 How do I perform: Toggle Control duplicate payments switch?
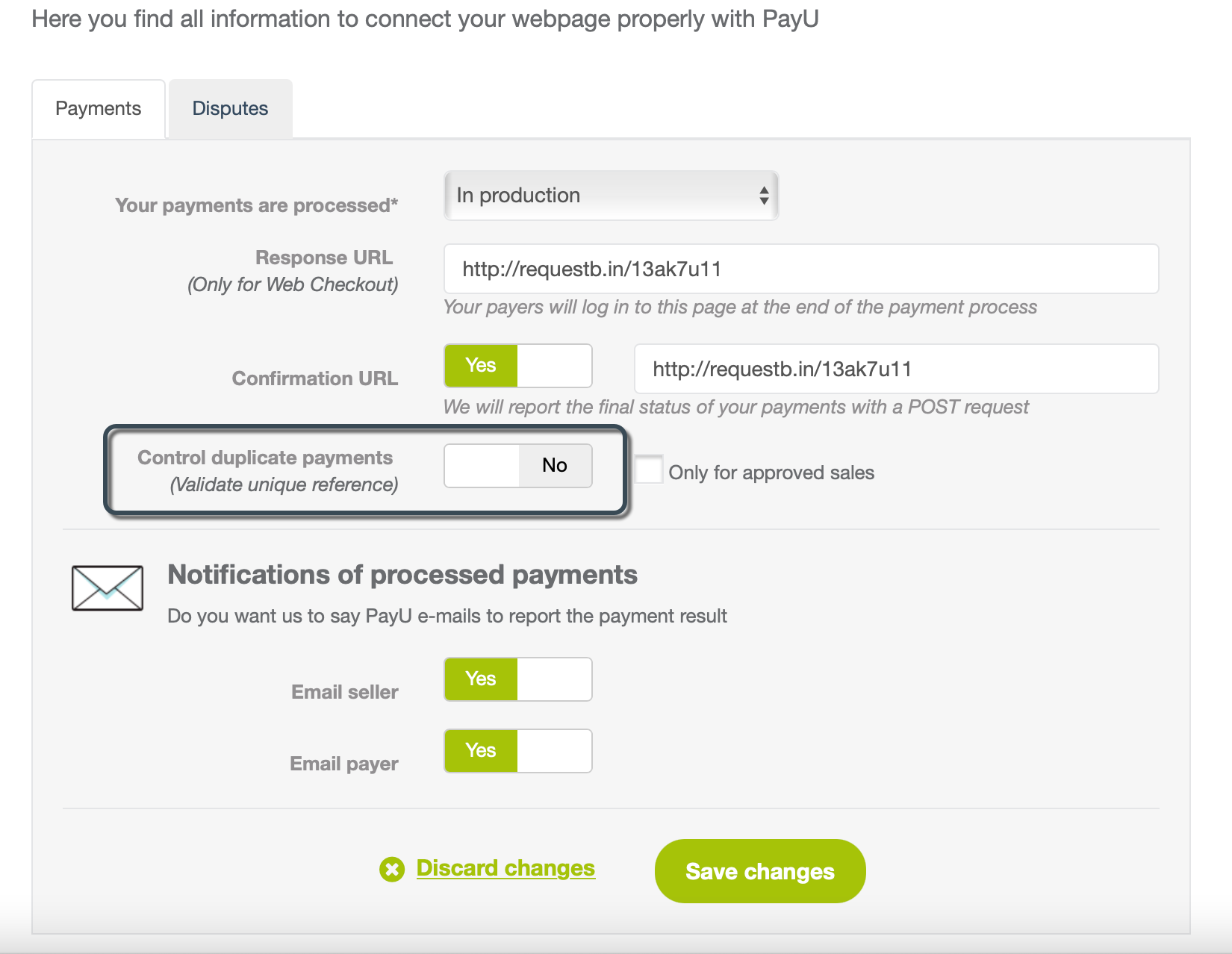518,466
